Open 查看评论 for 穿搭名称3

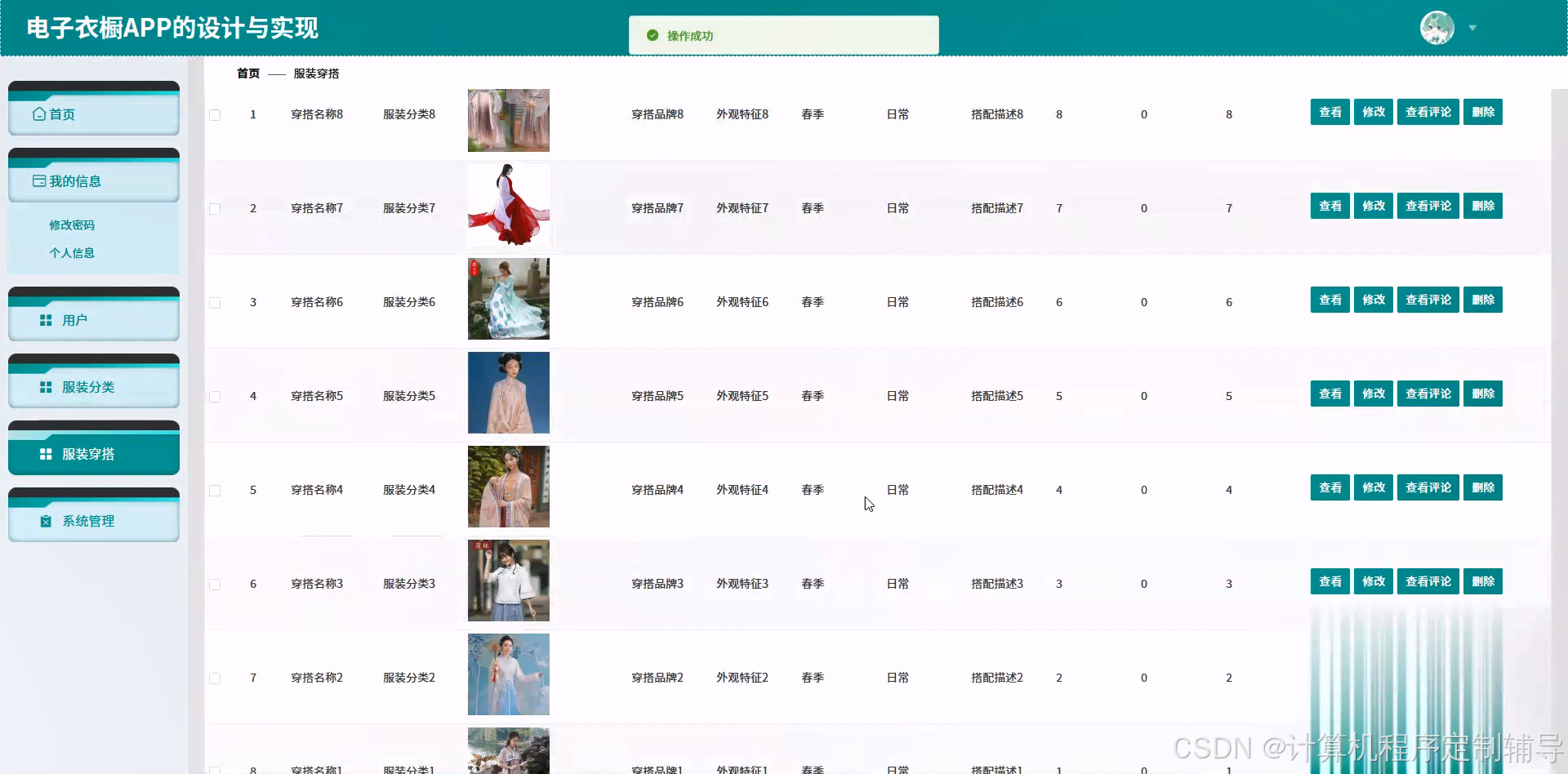[x=1428, y=581]
